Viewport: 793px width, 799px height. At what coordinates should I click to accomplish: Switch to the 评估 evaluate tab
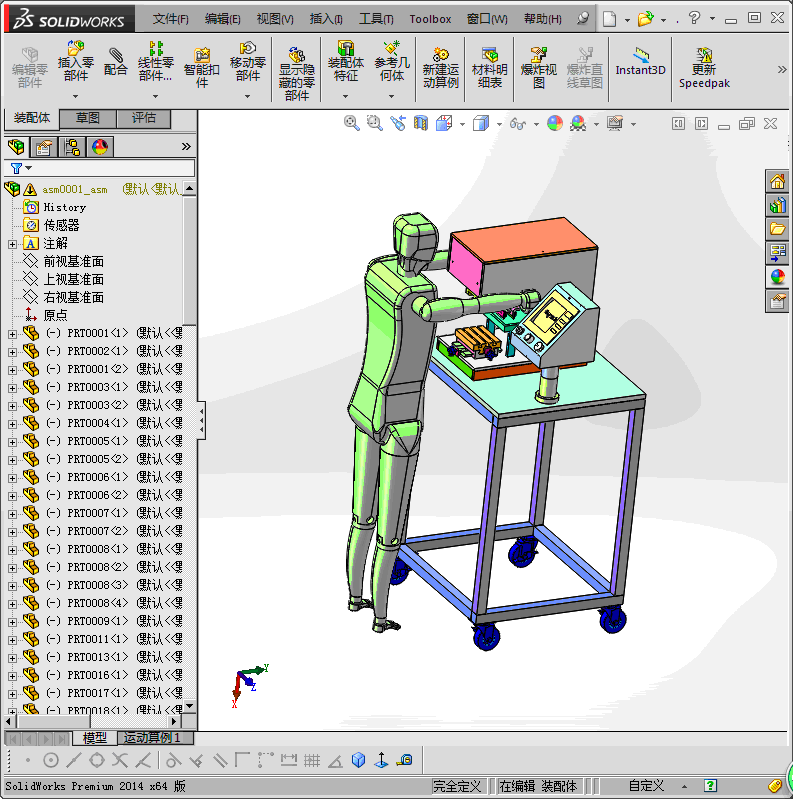click(144, 118)
